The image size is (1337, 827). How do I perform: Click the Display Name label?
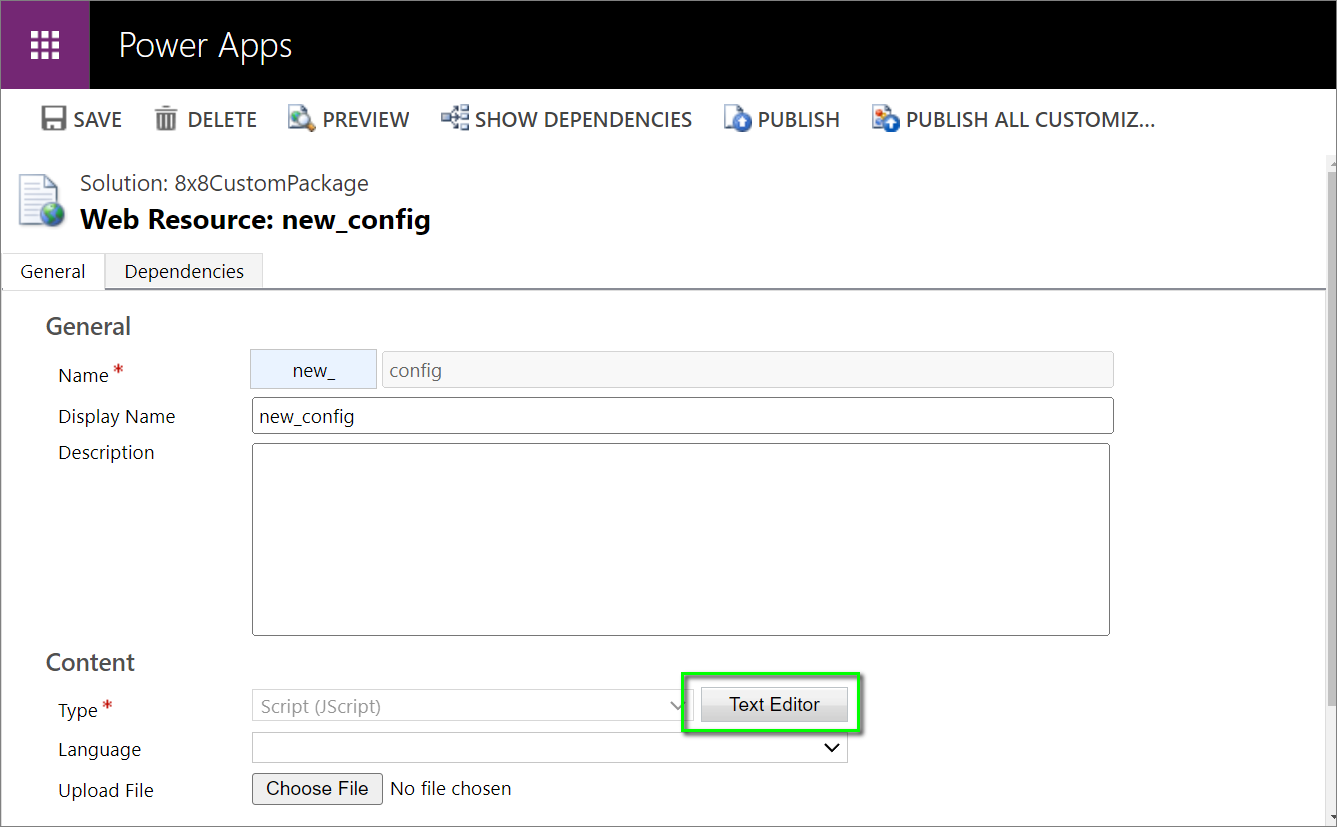click(117, 417)
